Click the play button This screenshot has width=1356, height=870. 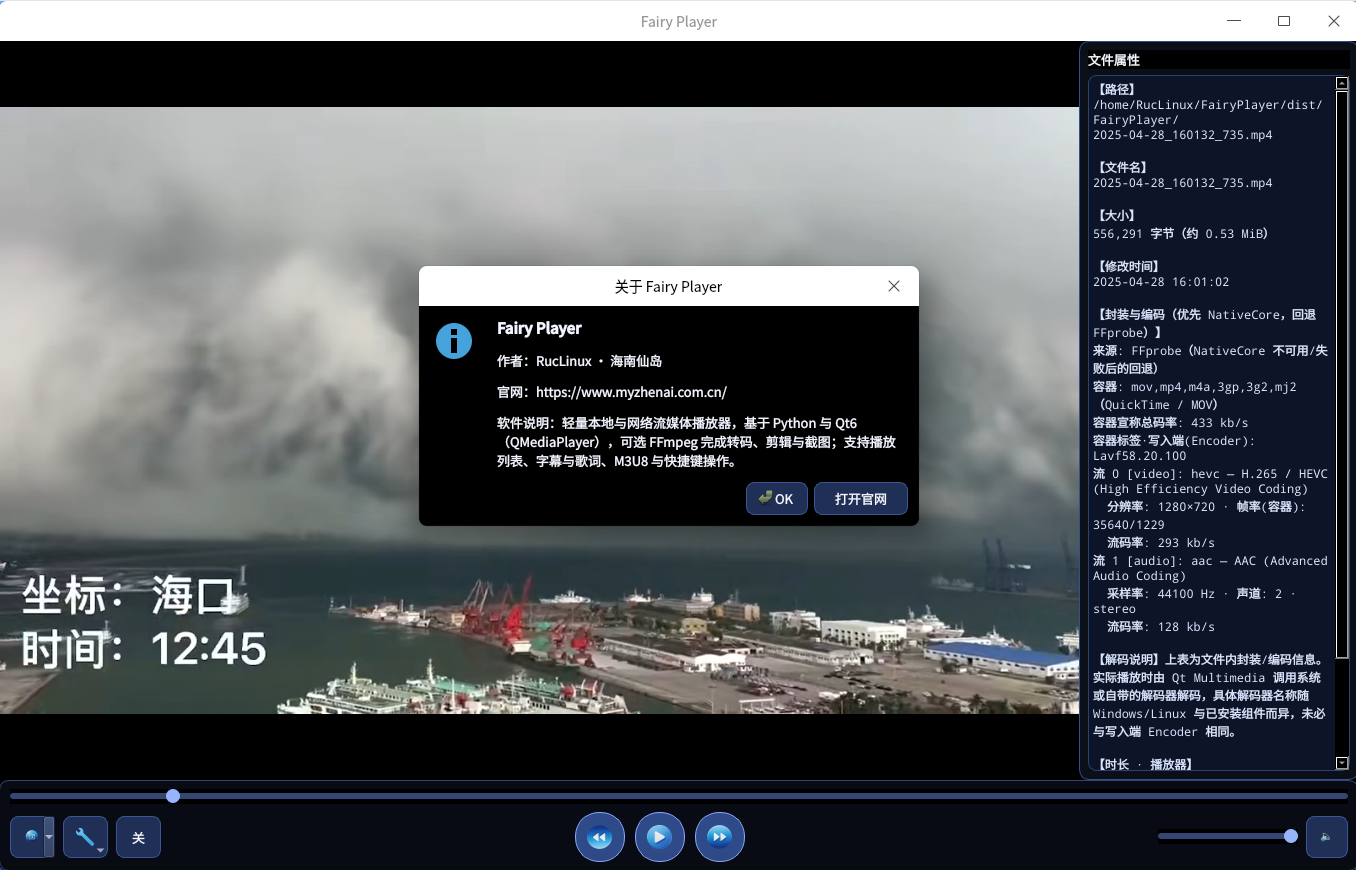click(659, 837)
